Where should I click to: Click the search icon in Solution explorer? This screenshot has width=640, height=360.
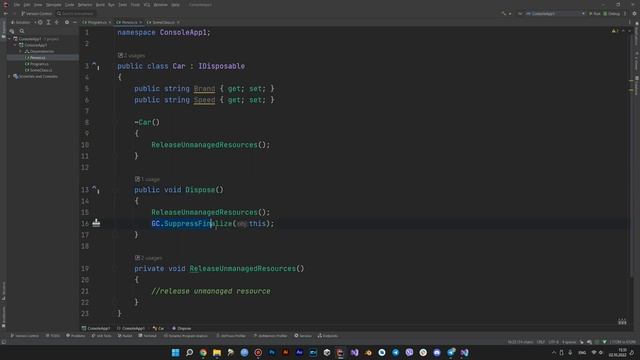pyautogui.click(x=22, y=31)
